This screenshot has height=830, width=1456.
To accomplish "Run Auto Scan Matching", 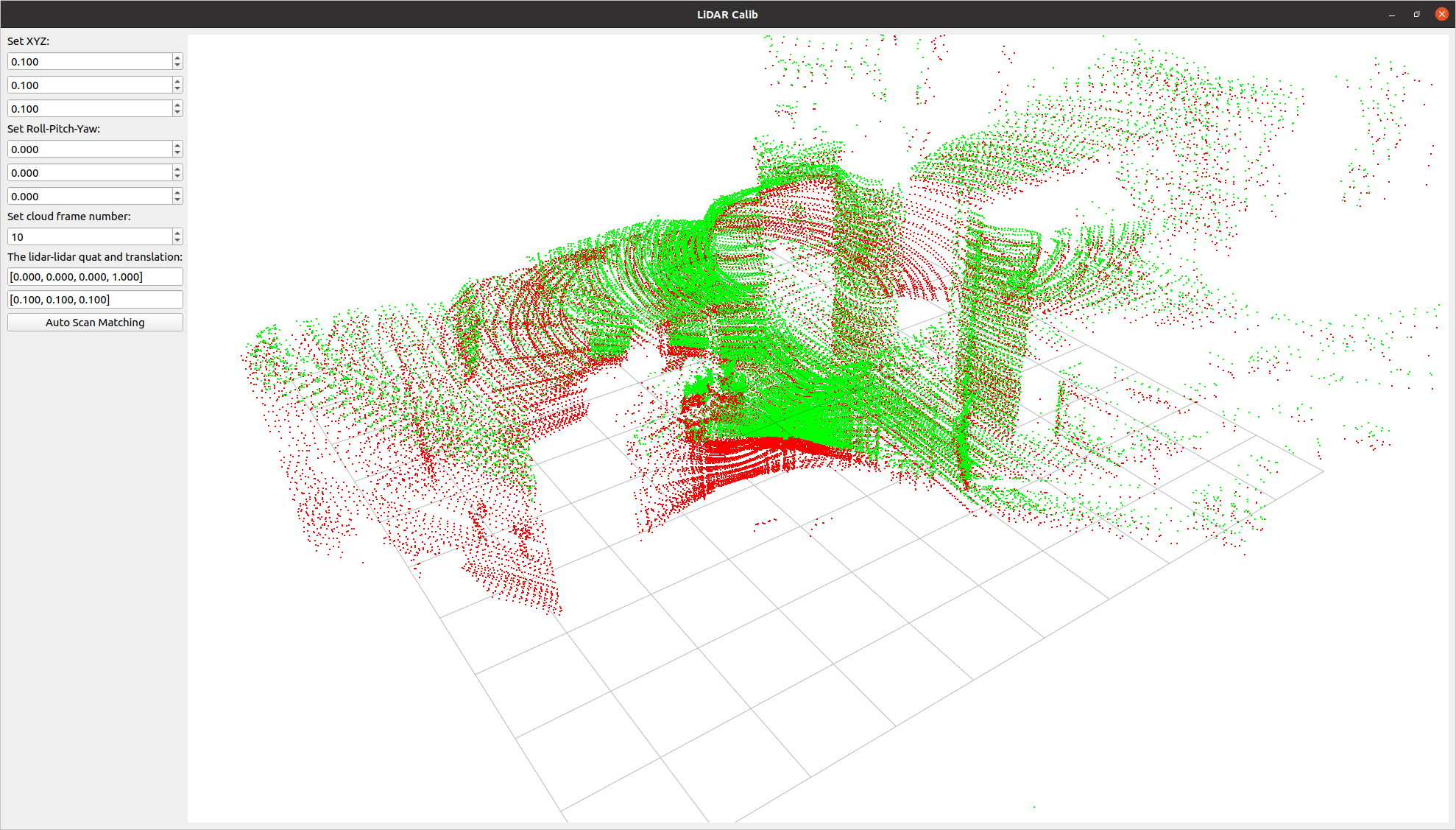I will tap(94, 322).
